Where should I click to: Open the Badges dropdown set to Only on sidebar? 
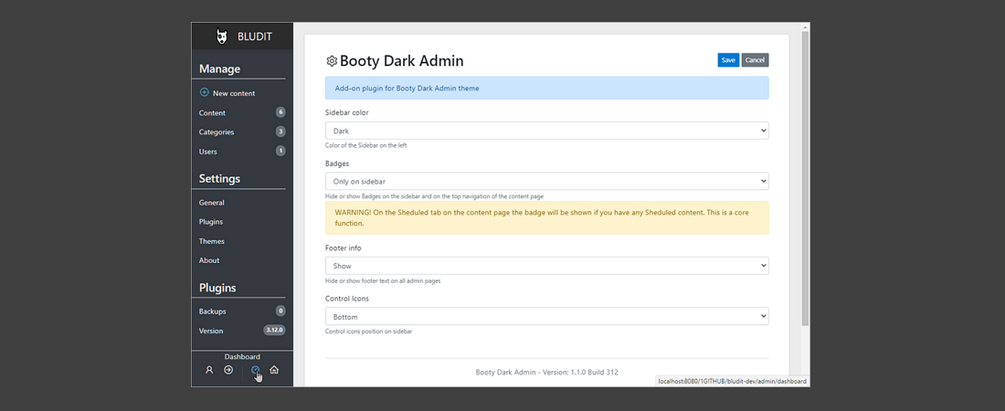pyautogui.click(x=547, y=181)
